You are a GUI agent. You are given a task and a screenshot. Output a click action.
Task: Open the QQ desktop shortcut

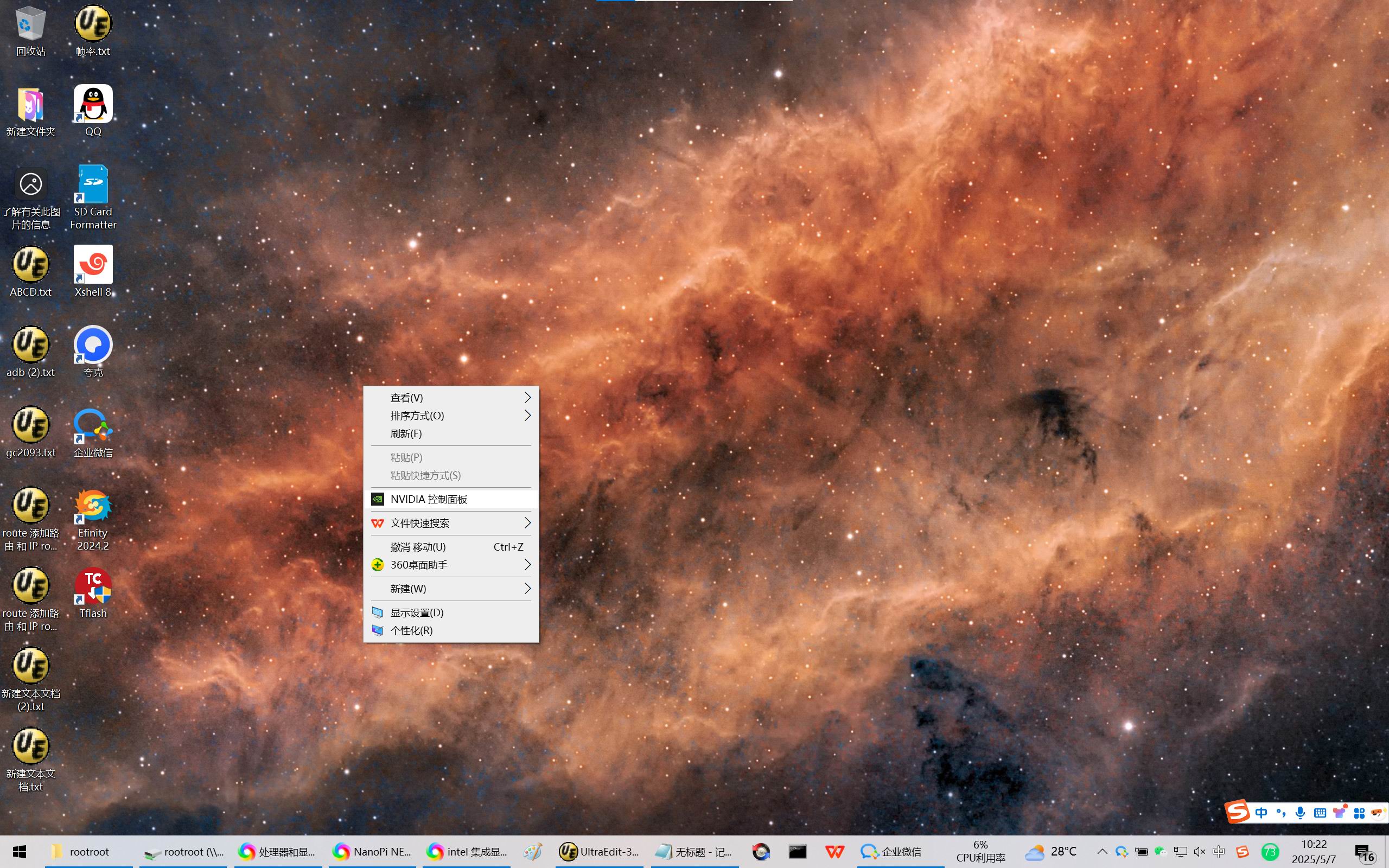click(93, 105)
